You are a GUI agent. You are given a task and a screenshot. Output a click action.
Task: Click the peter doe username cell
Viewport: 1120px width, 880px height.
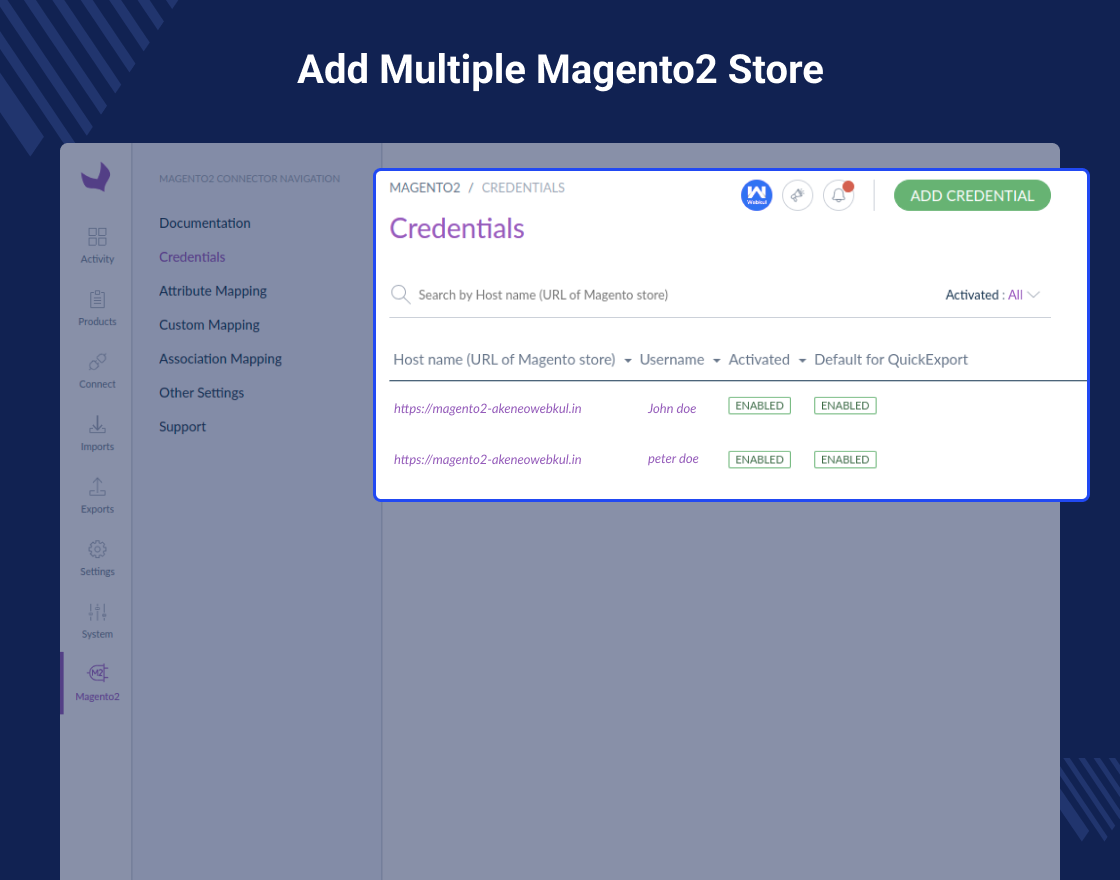673,459
